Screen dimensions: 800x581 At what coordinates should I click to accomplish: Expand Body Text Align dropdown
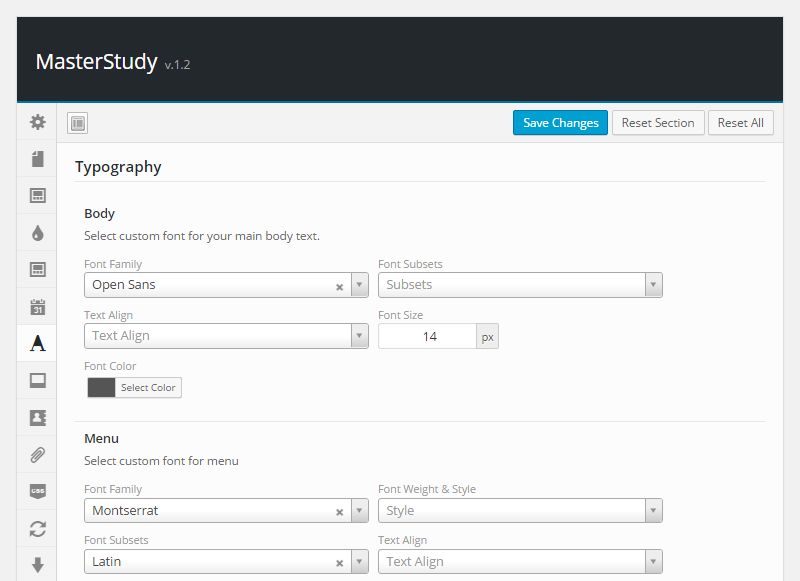(226, 336)
